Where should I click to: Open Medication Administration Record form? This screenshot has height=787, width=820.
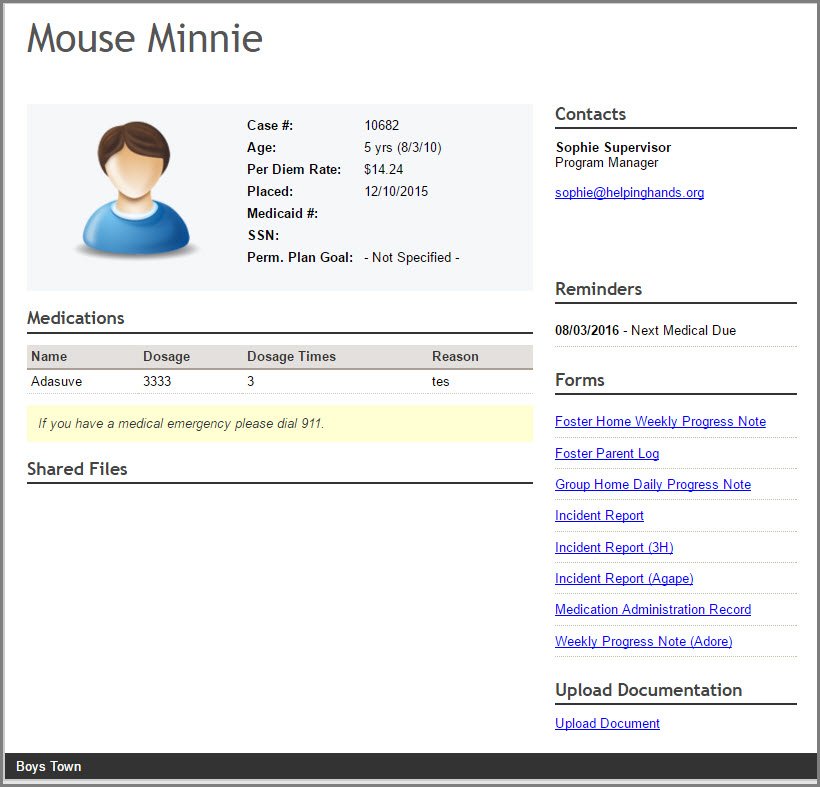click(653, 610)
